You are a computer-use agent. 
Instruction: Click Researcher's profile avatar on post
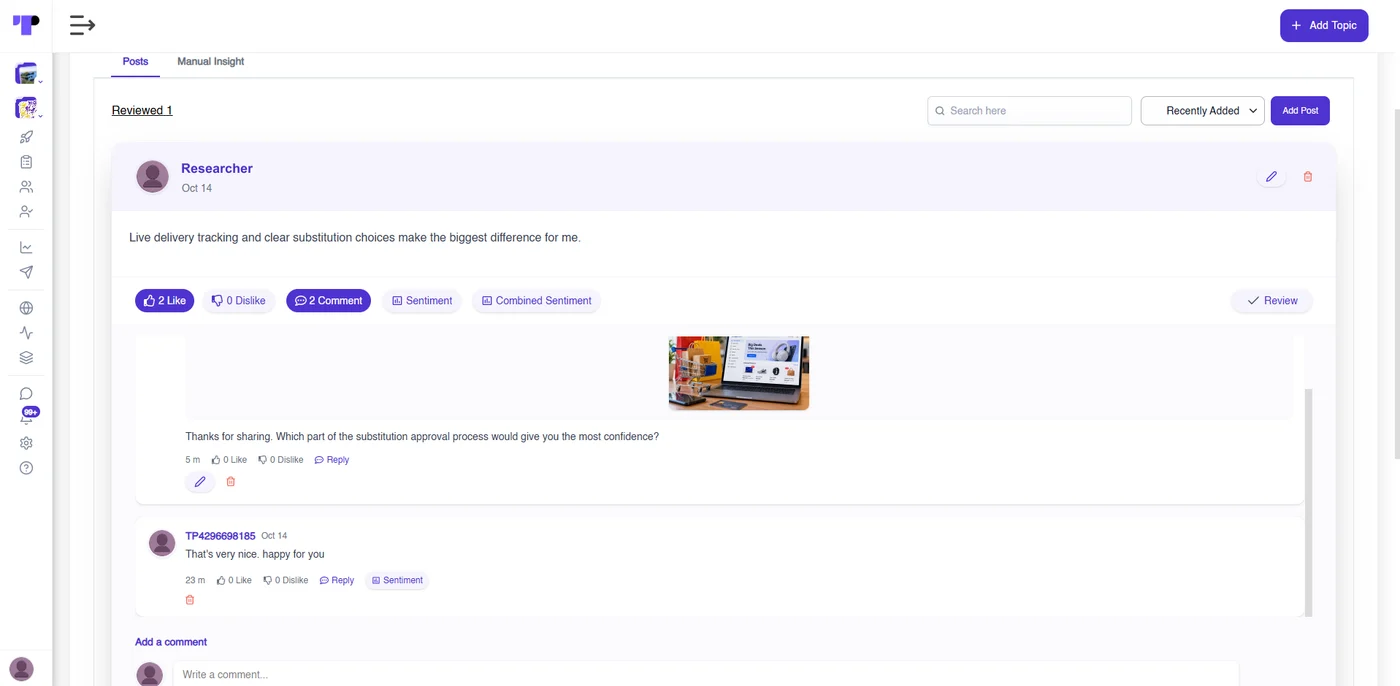(x=152, y=177)
